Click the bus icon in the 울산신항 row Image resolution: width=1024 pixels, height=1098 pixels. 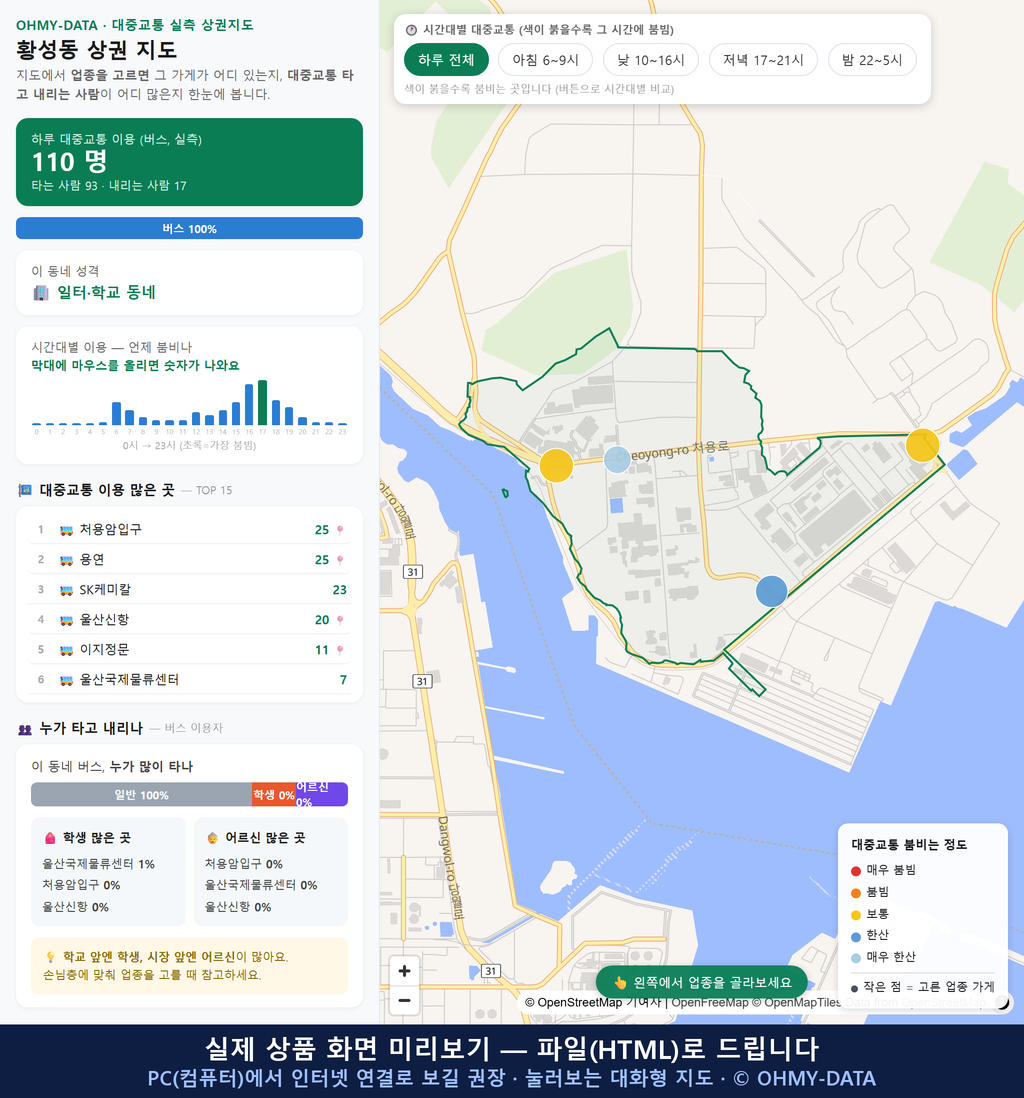pos(66,620)
